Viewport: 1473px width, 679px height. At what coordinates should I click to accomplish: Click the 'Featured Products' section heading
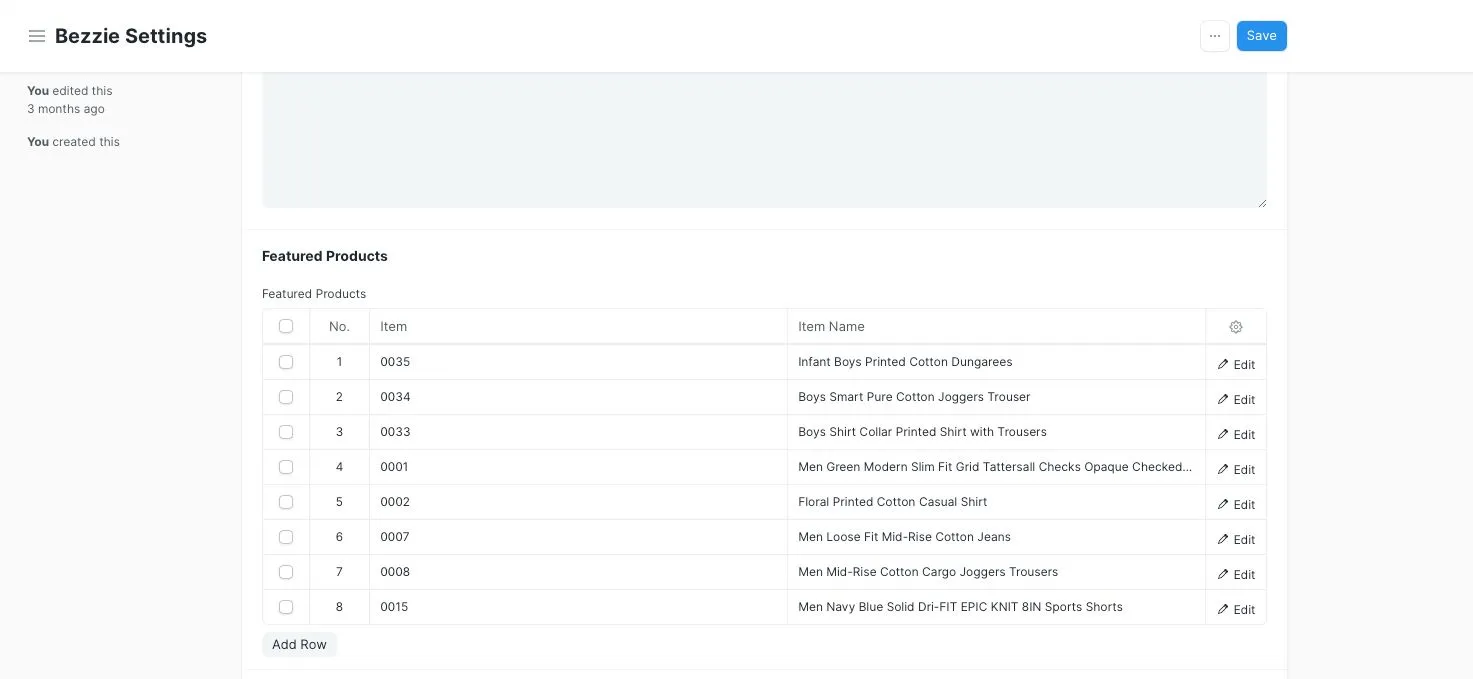pyautogui.click(x=324, y=256)
